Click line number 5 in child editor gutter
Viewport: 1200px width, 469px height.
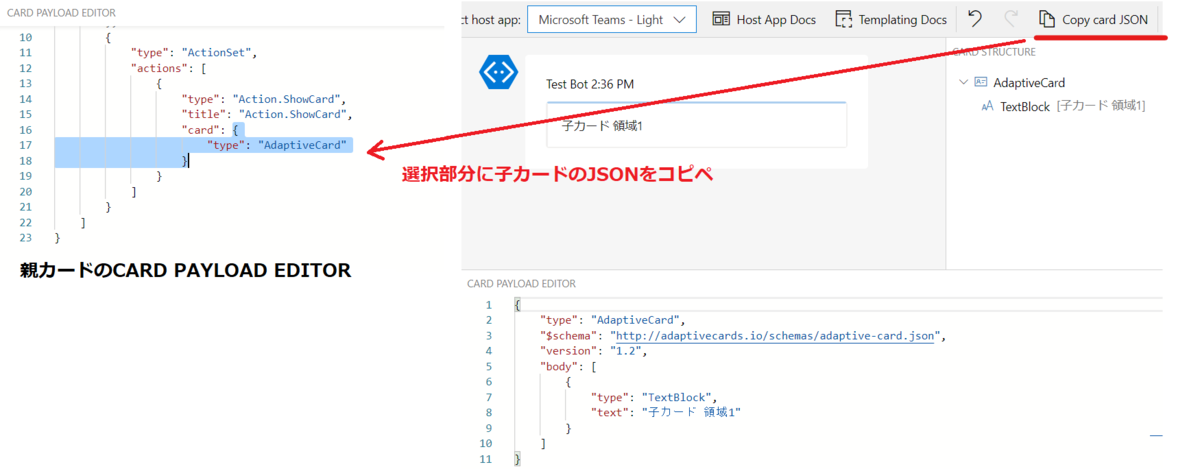point(487,367)
